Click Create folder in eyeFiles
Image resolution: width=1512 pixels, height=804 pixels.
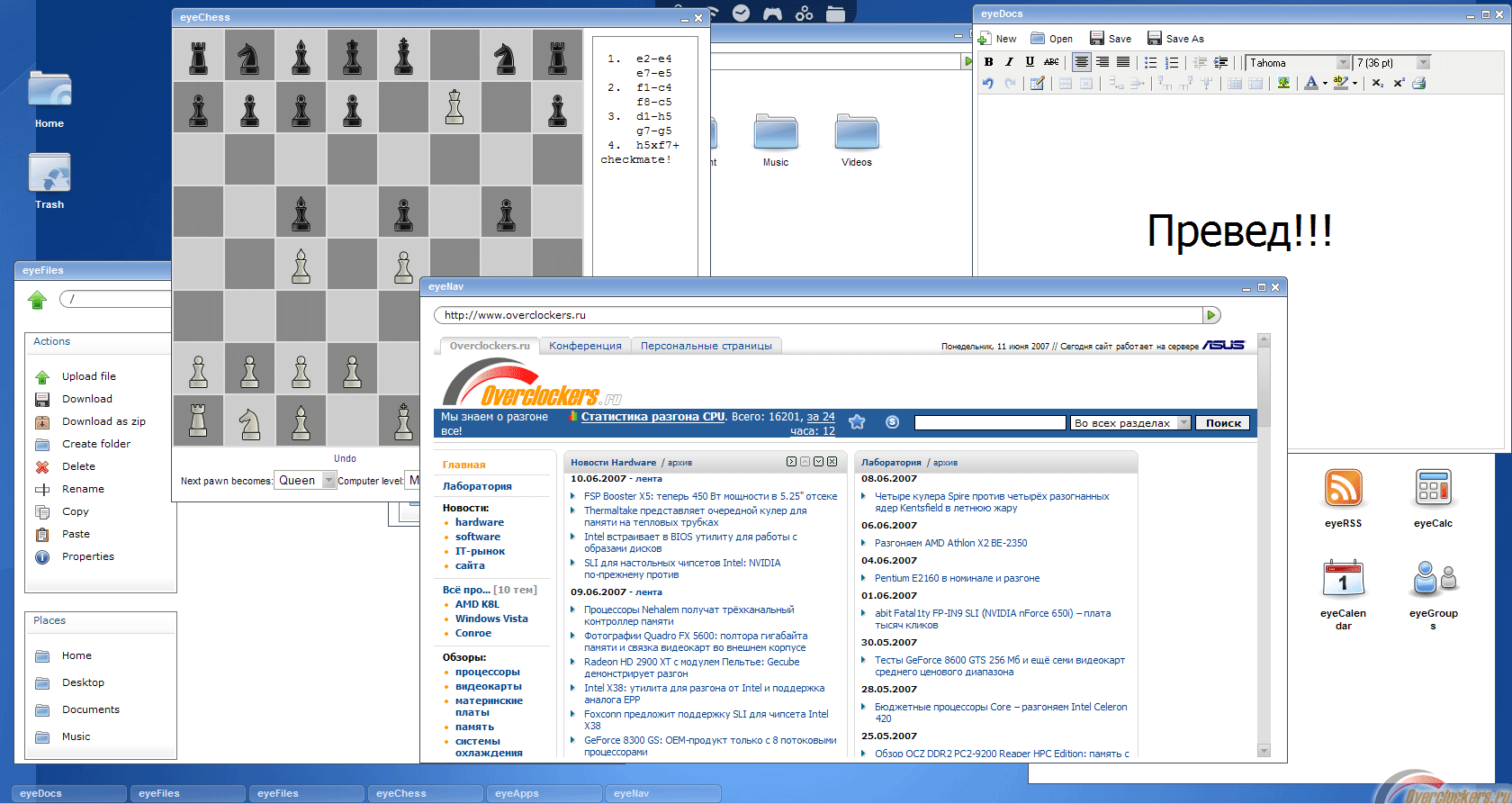tap(95, 444)
